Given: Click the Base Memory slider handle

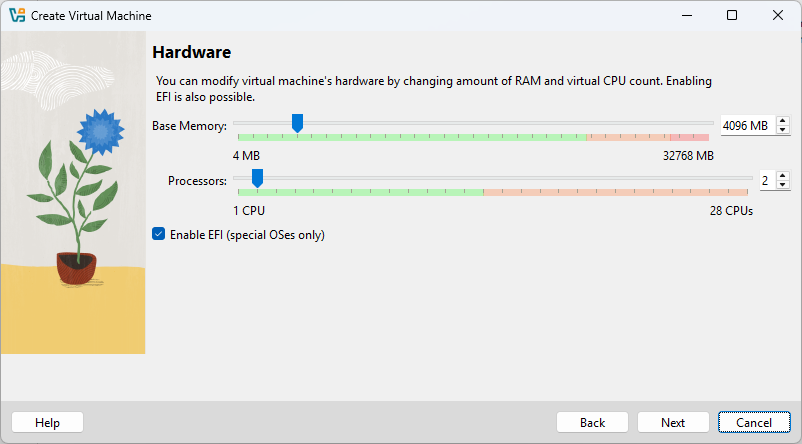Looking at the screenshot, I should tap(297, 123).
